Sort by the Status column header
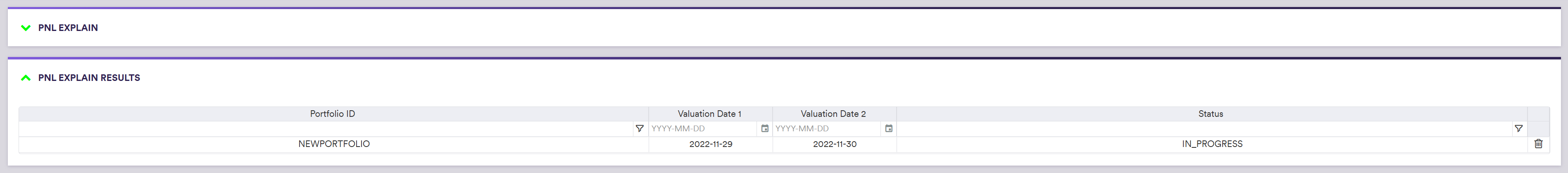The width and height of the screenshot is (1568, 173). click(x=1210, y=114)
